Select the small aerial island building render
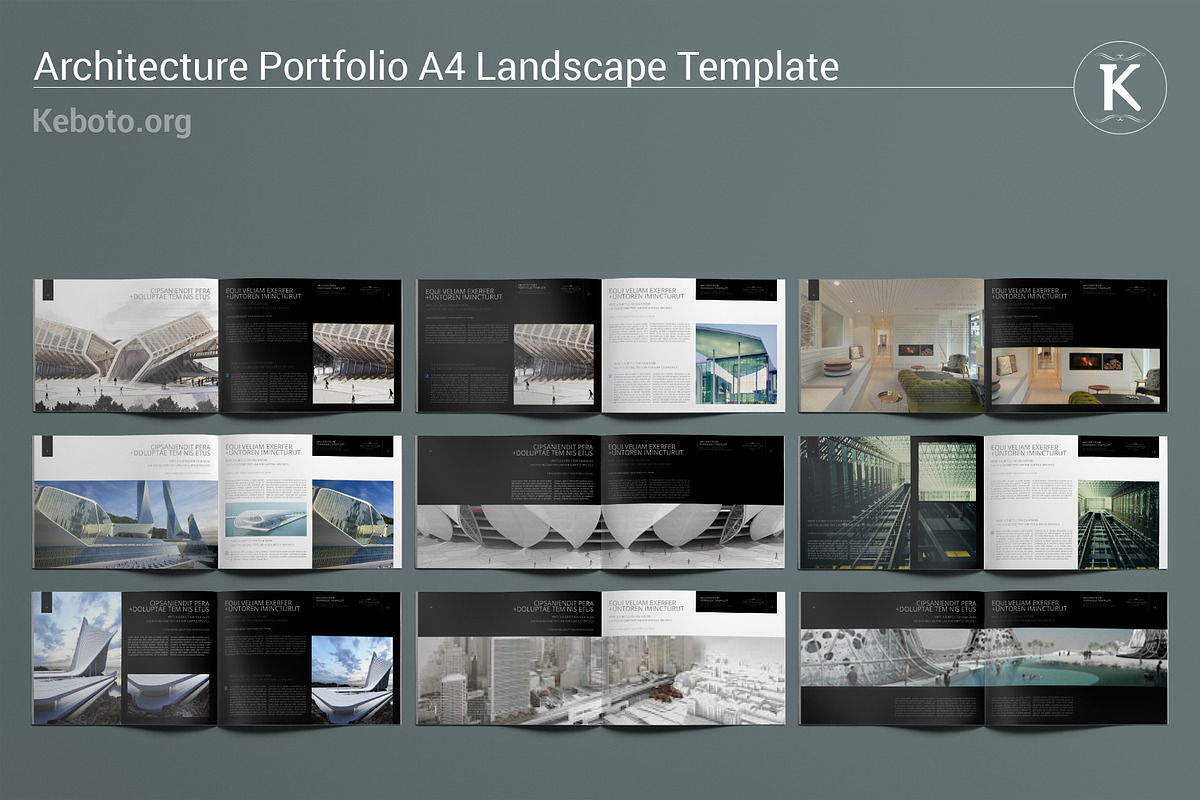 (x=264, y=520)
